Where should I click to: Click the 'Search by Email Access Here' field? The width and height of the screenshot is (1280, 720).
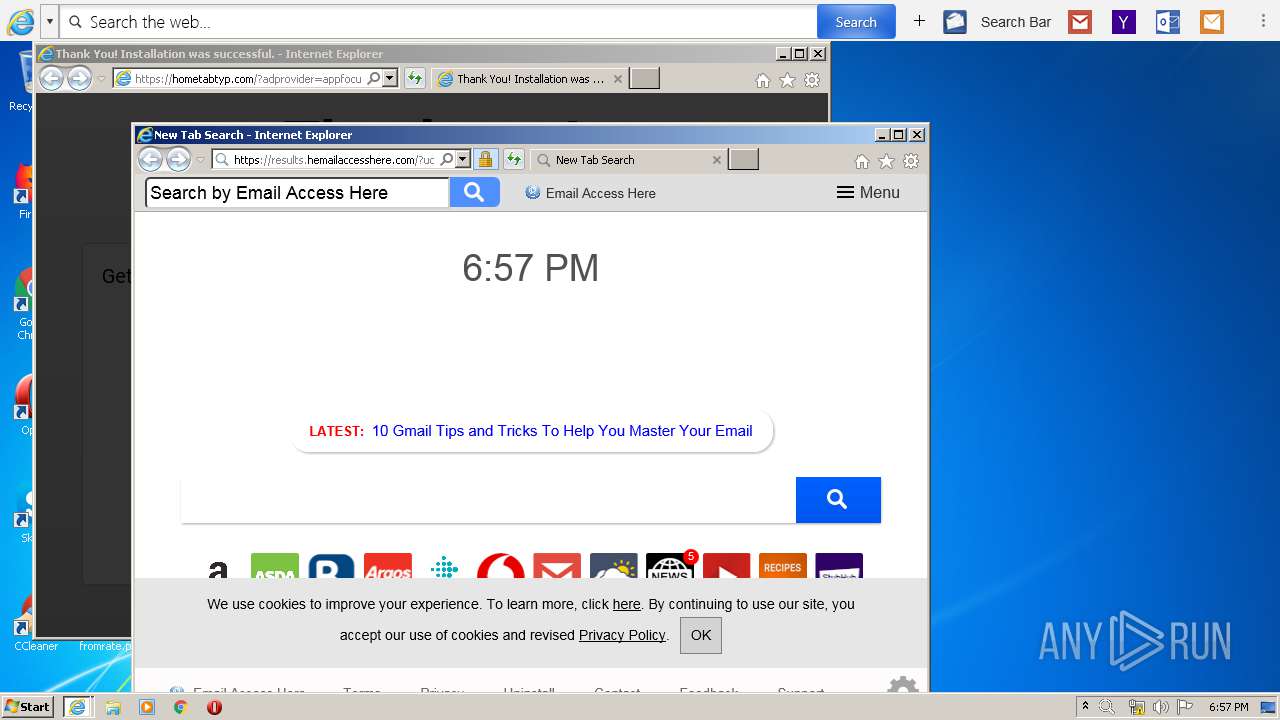(297, 193)
